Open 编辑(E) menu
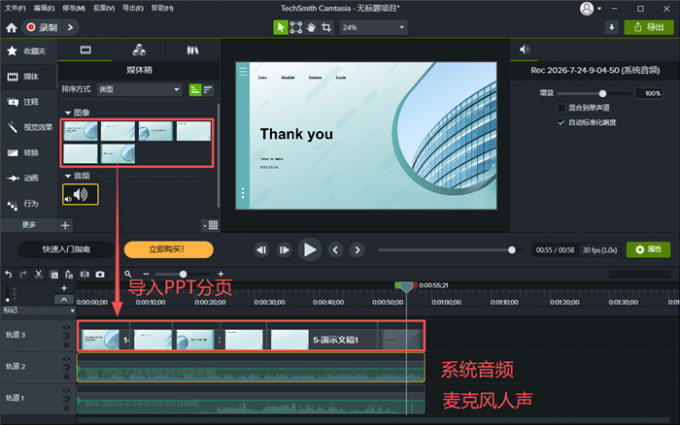 (44, 8)
